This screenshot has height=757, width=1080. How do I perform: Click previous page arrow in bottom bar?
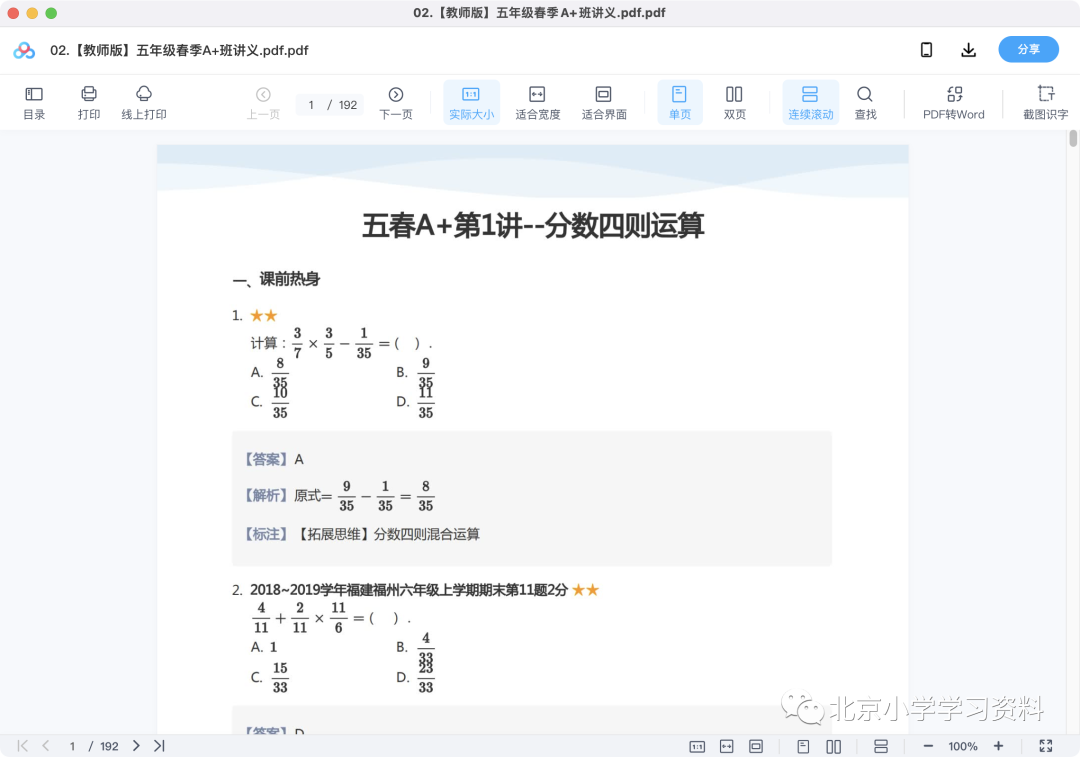[45, 746]
